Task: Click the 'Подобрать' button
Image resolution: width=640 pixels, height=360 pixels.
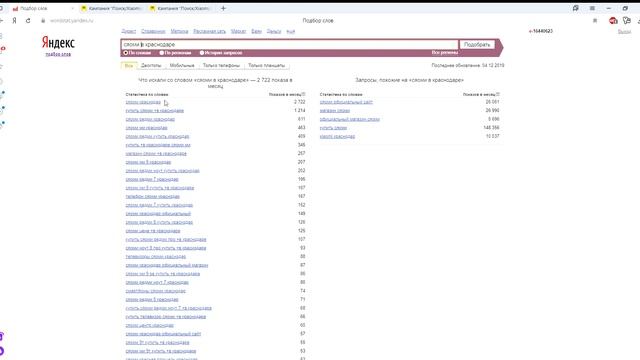Action: (477, 44)
